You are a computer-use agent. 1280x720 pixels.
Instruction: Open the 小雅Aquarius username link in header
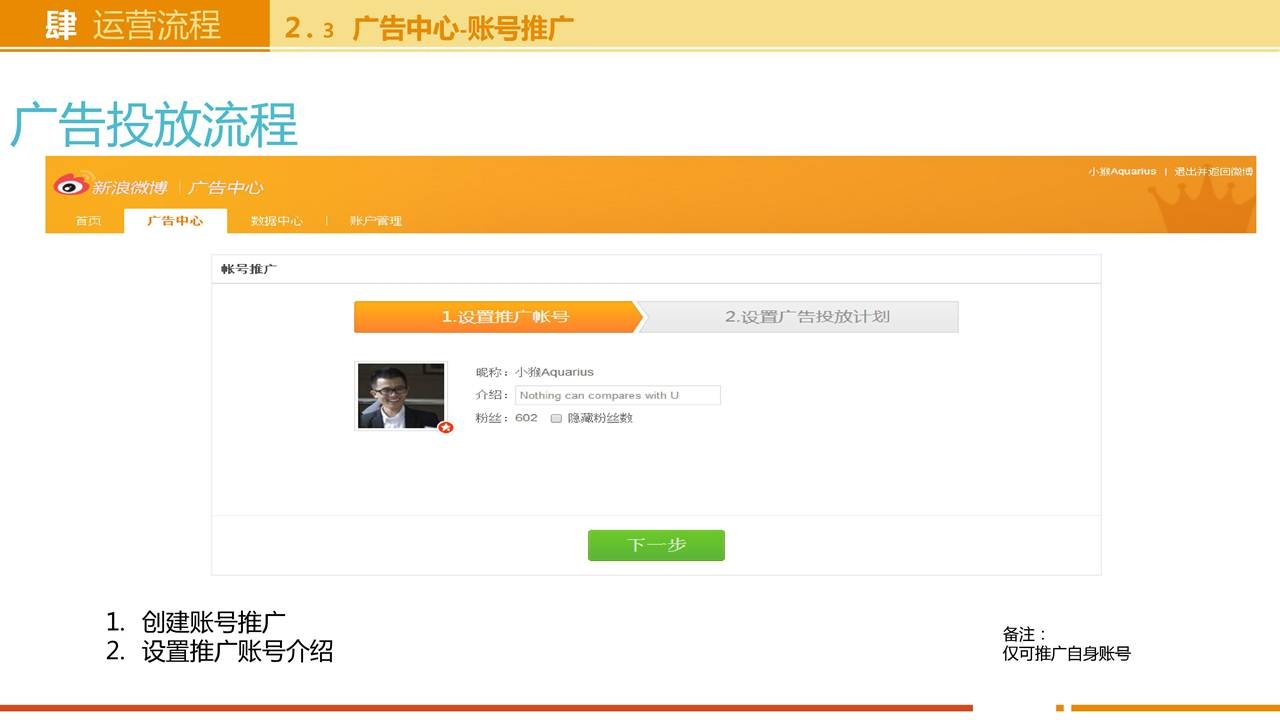1122,172
